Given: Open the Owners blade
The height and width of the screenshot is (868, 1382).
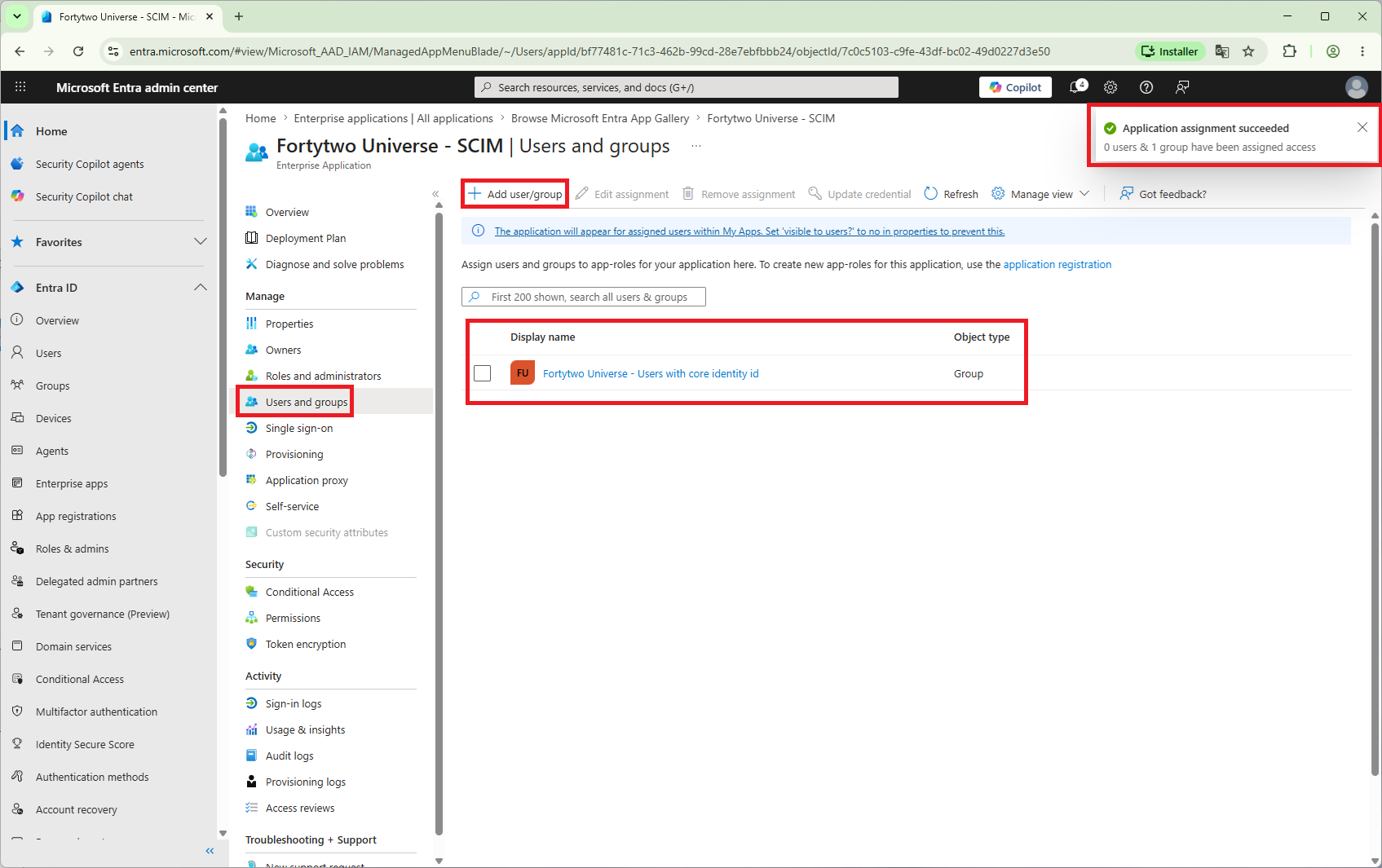Looking at the screenshot, I should (283, 350).
